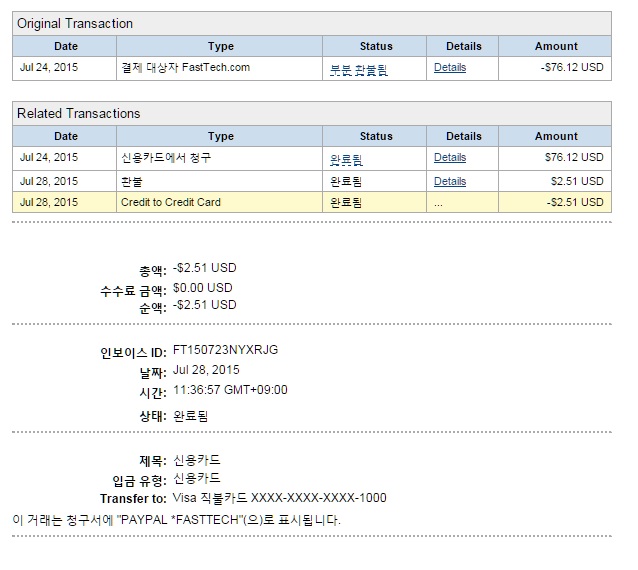Click the 총액 -$2.51 USD value
The width and height of the screenshot is (638, 570).
coord(205,268)
